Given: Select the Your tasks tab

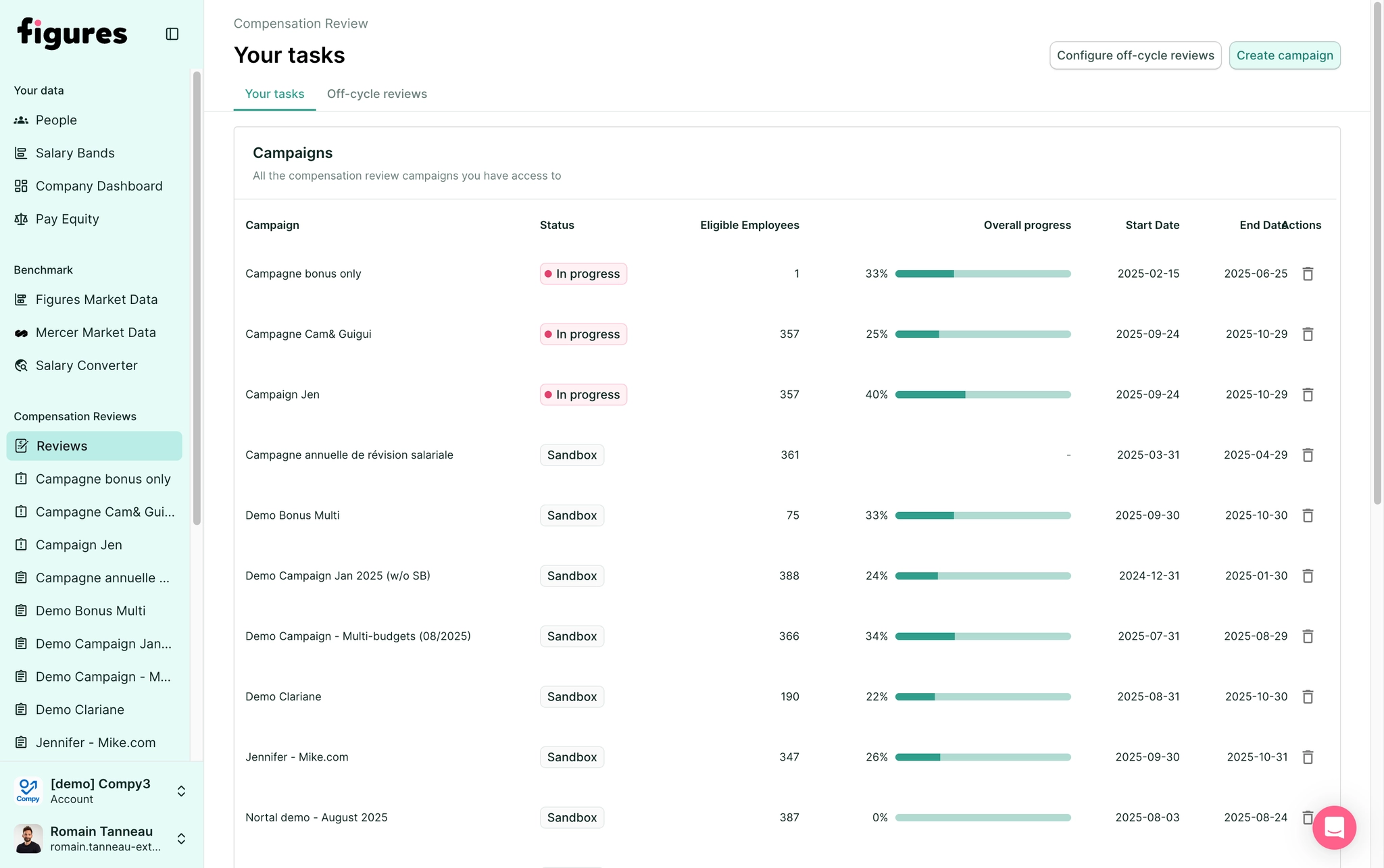Looking at the screenshot, I should 274,94.
